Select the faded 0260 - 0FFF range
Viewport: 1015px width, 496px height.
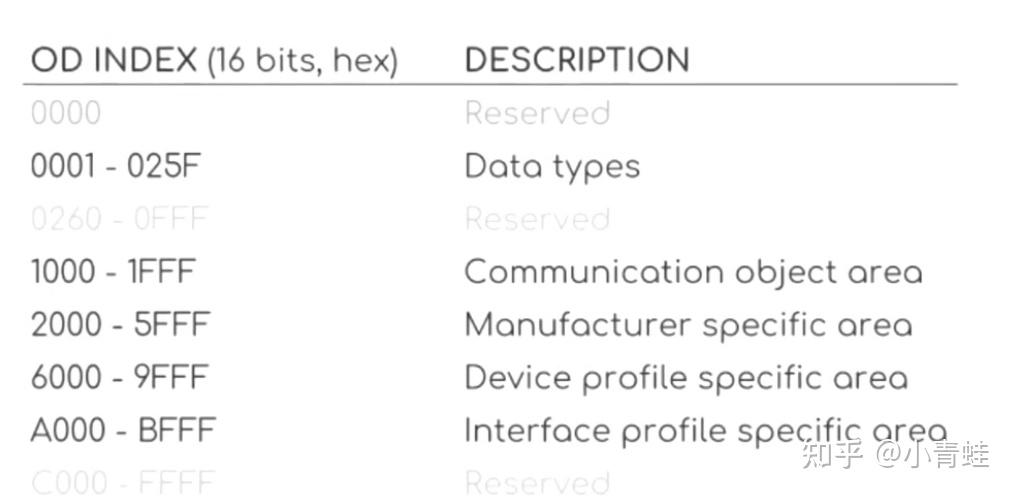tap(119, 219)
